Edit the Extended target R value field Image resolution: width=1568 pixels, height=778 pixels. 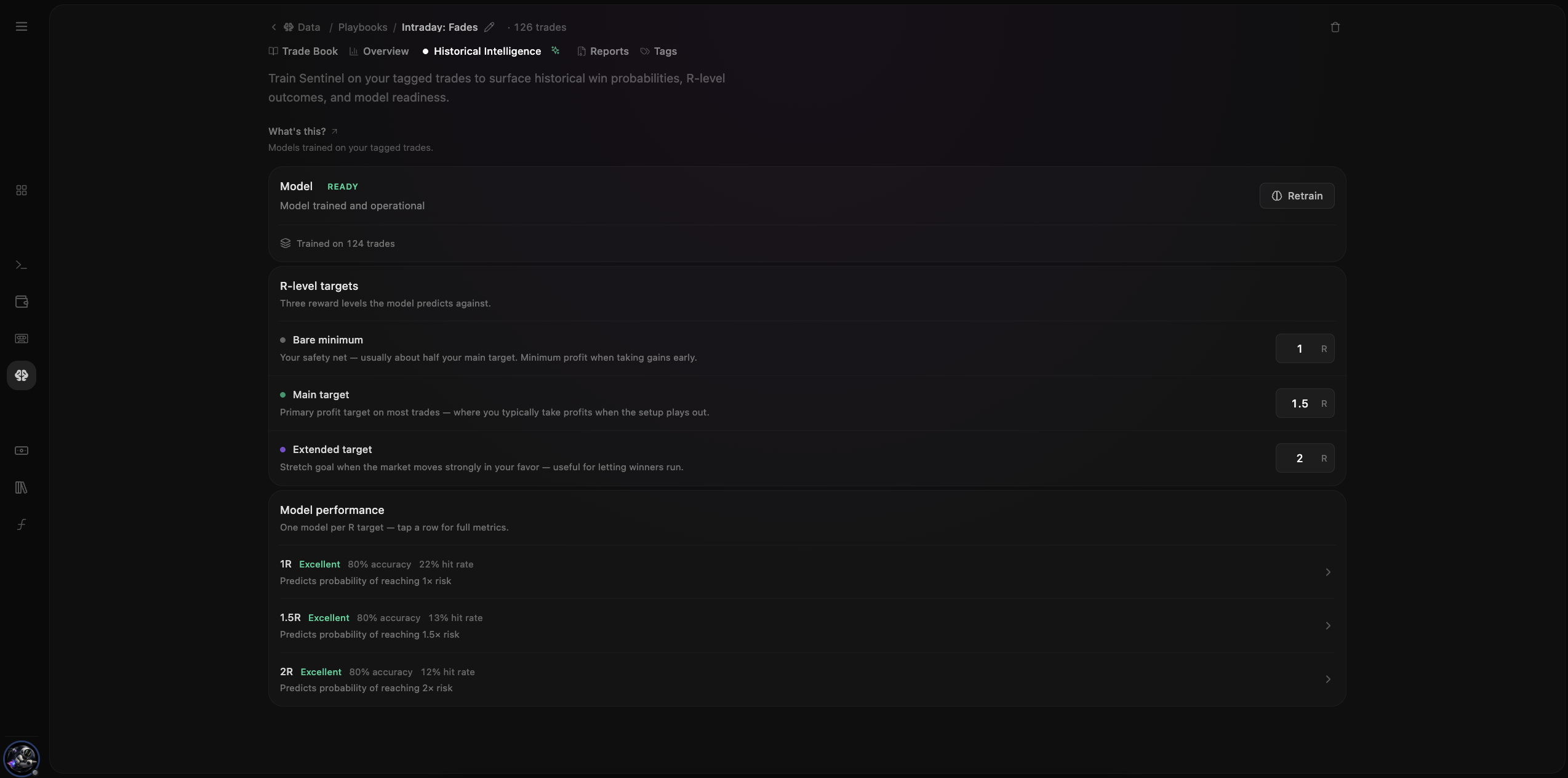pos(1305,458)
